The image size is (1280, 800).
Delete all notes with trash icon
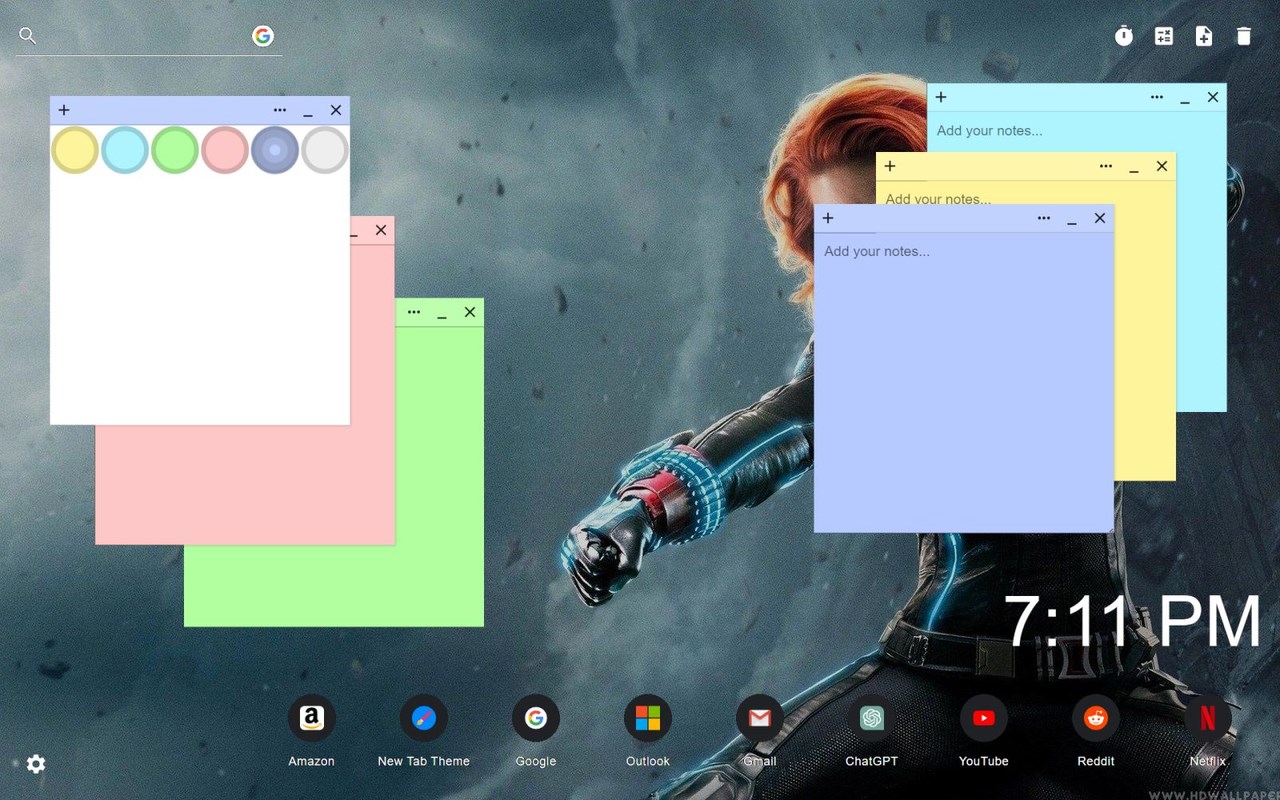(x=1244, y=36)
